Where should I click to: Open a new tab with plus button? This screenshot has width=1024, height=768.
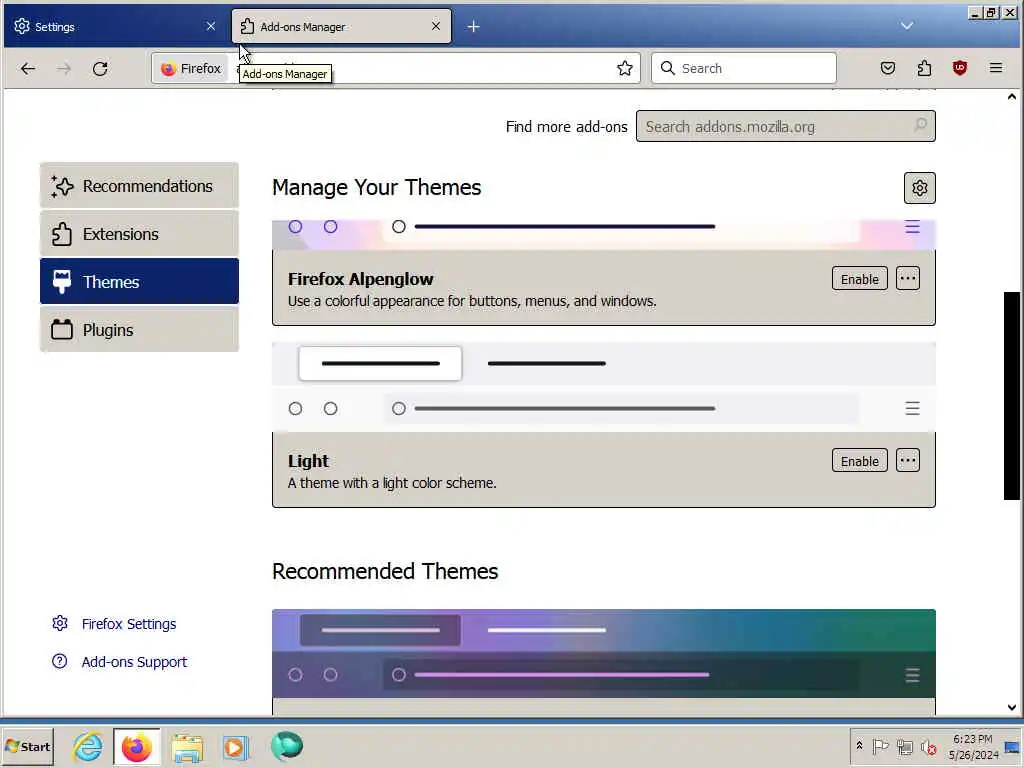[473, 27]
